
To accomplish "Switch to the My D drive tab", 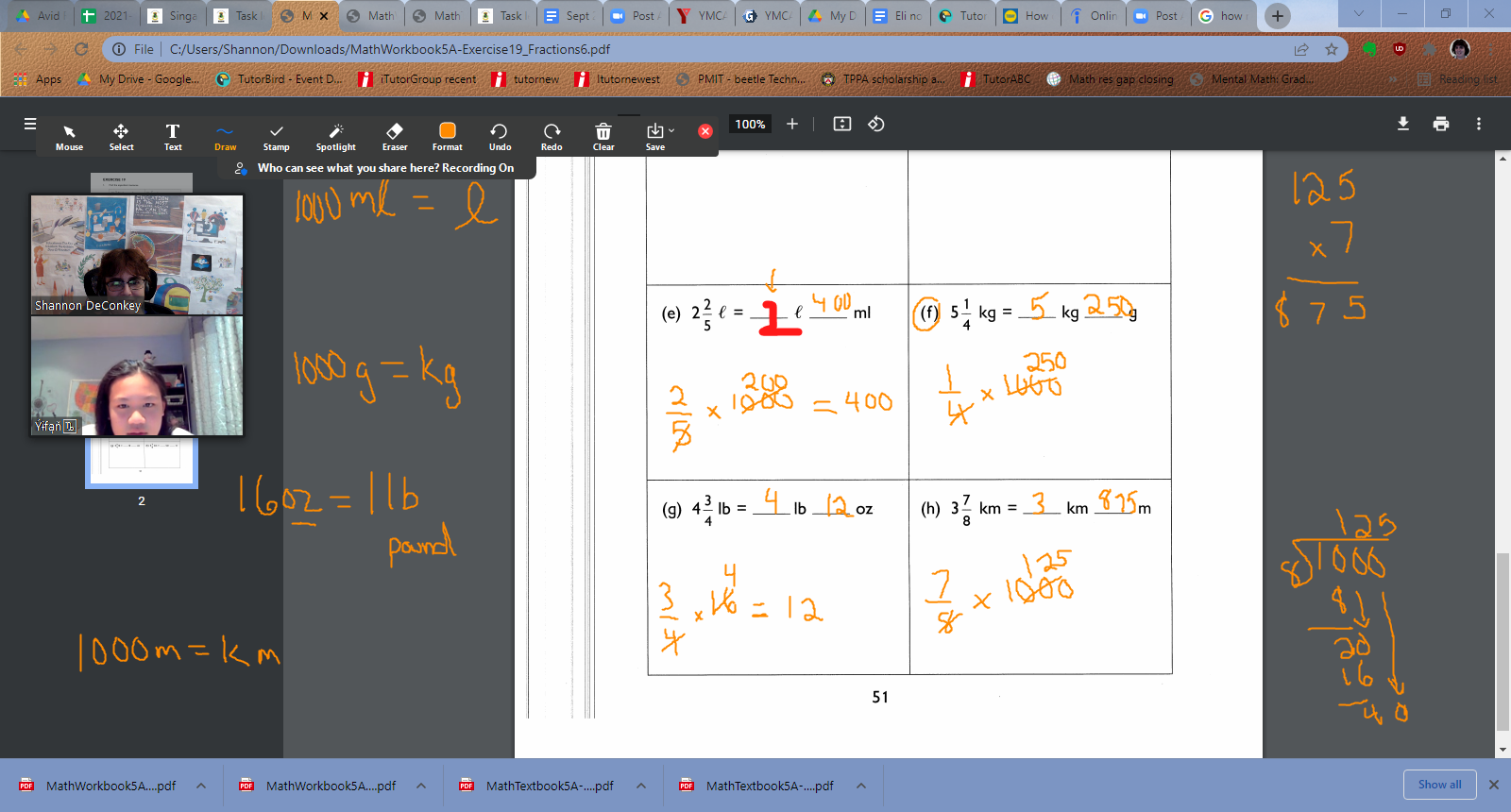I will (833, 16).
